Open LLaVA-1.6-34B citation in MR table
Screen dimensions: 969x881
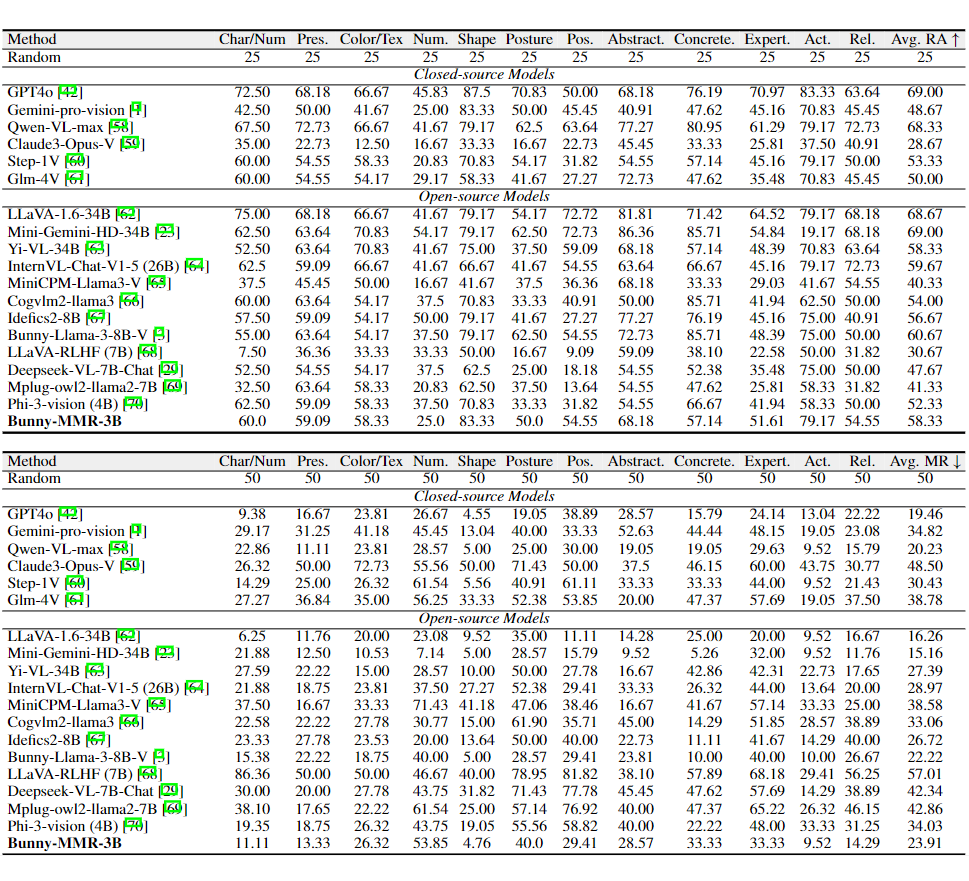coord(127,636)
